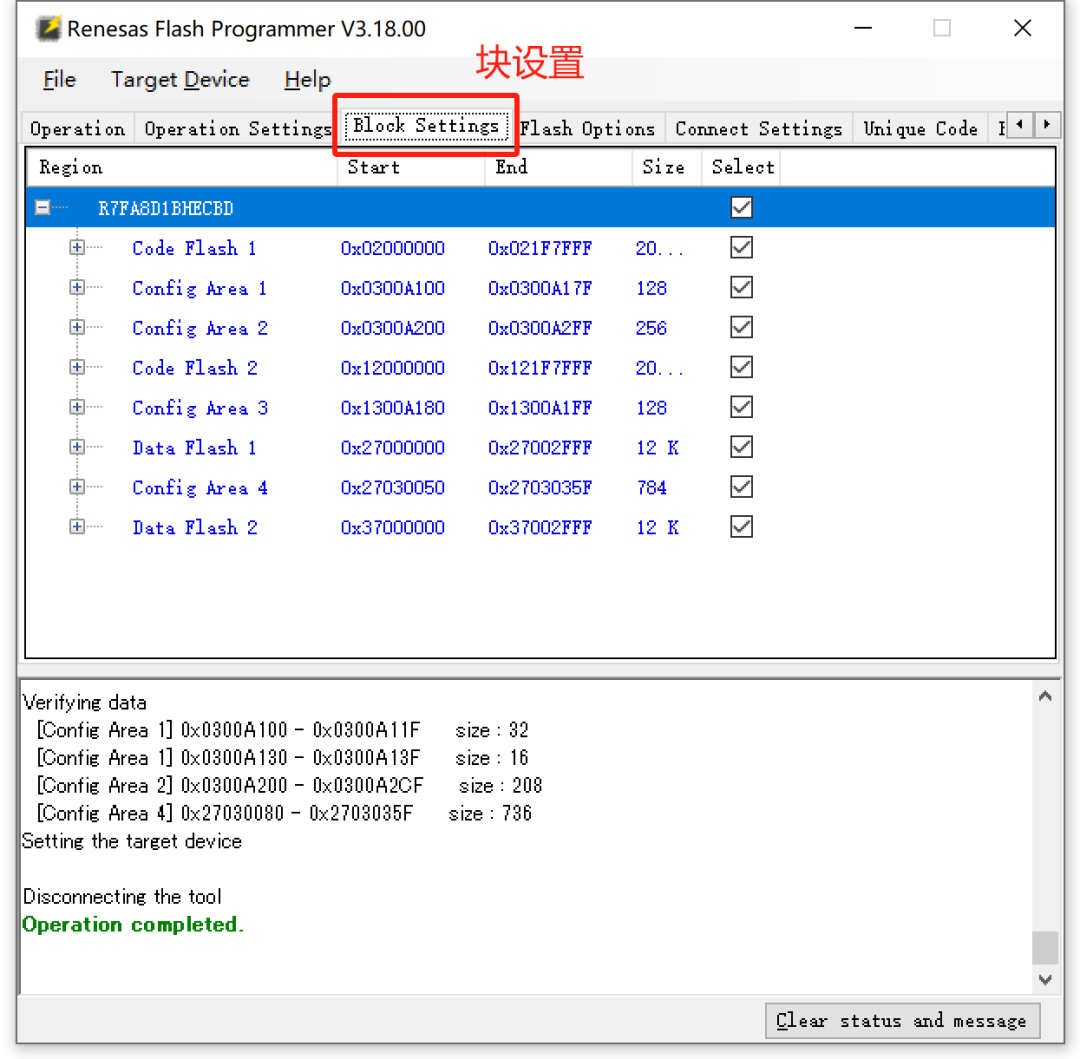Select the Config Area 3 row label
1080x1059 pixels.
click(x=200, y=408)
